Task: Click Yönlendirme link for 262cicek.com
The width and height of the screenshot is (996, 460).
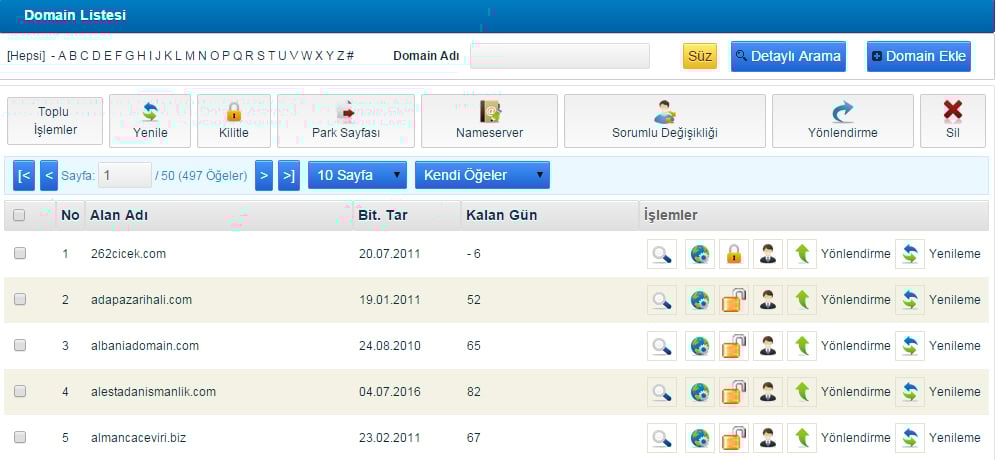Action: pyautogui.click(x=856, y=254)
